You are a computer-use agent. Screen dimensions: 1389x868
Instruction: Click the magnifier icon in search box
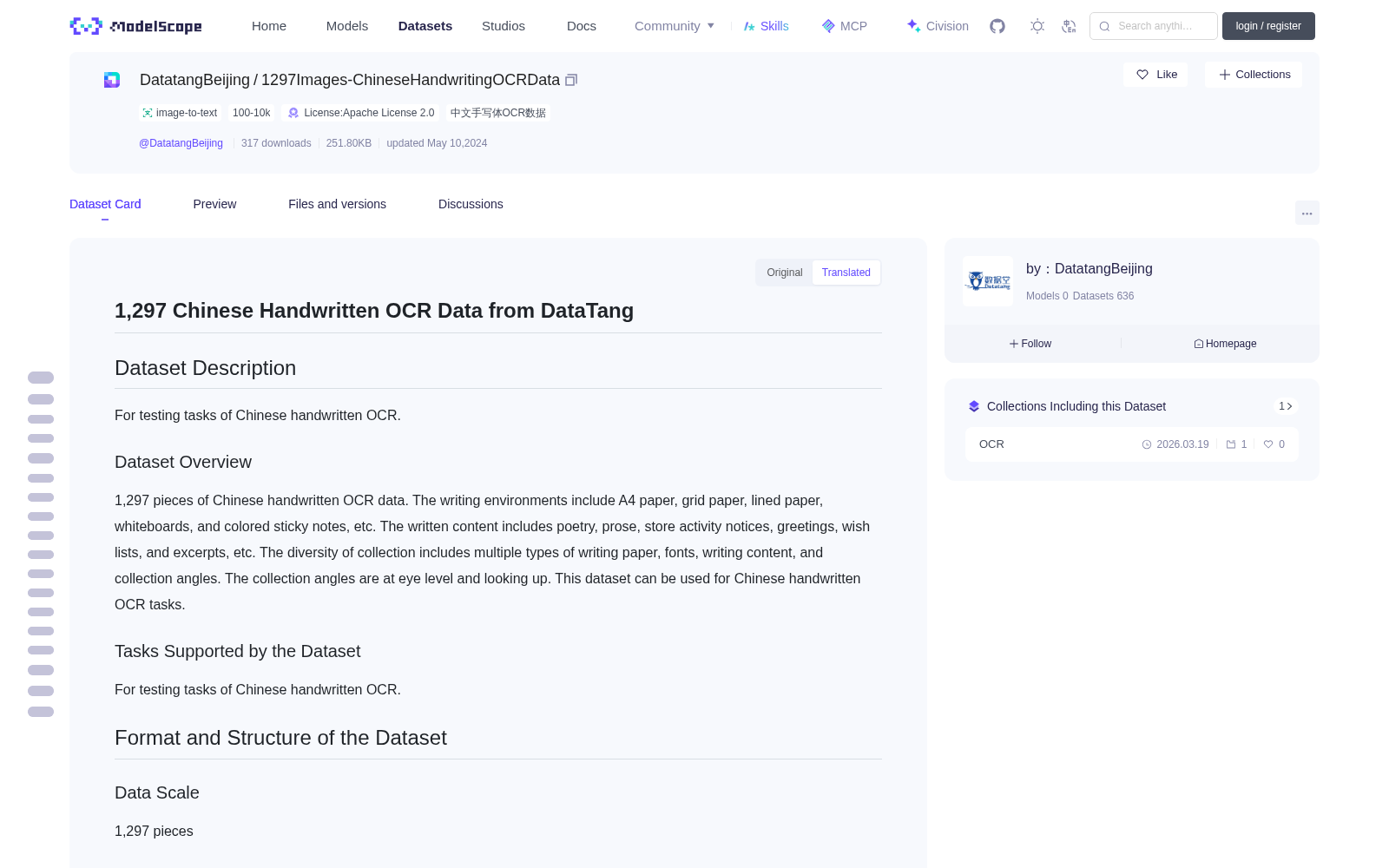(x=1105, y=26)
